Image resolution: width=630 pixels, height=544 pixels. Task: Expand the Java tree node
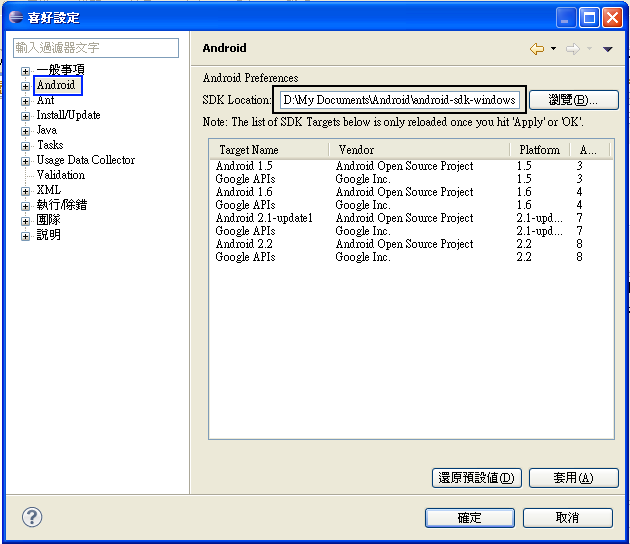(x=25, y=131)
